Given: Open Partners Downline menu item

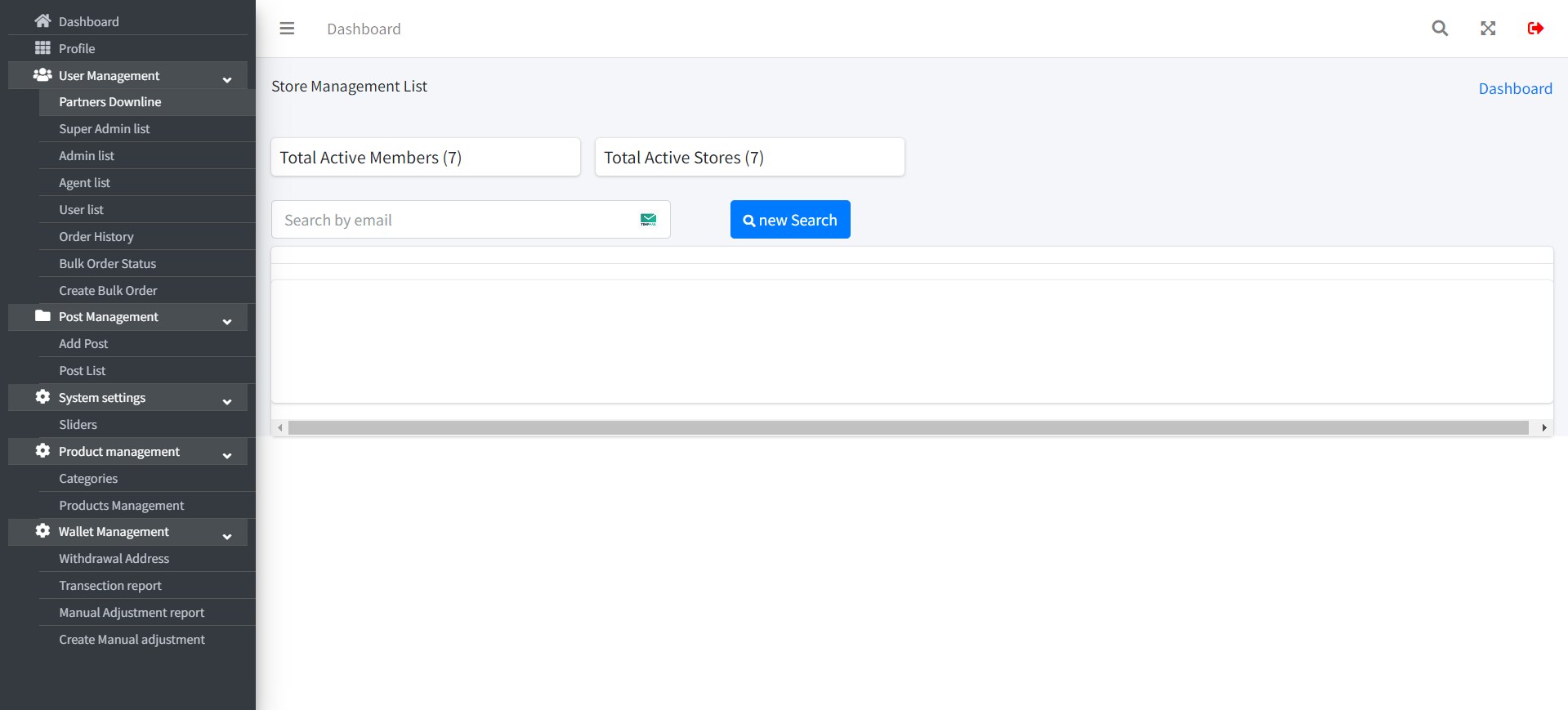Looking at the screenshot, I should coord(110,102).
